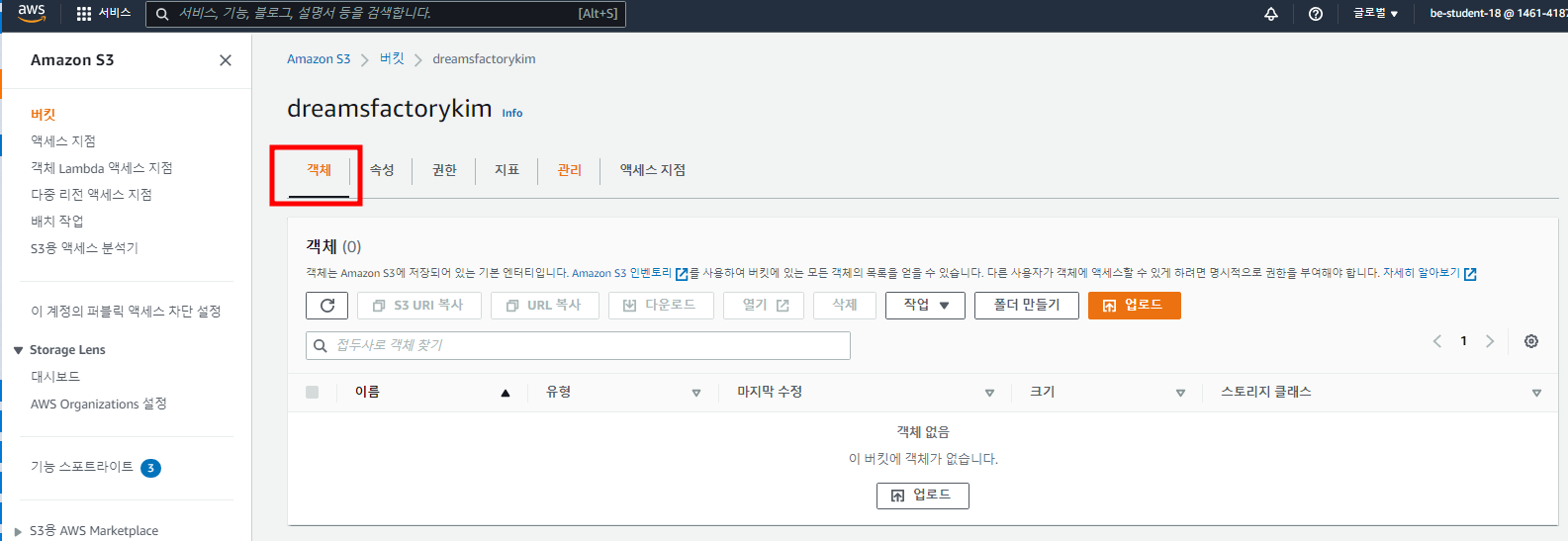The height and width of the screenshot is (541, 1568).
Task: Open the help question mark icon
Action: pos(1316,14)
